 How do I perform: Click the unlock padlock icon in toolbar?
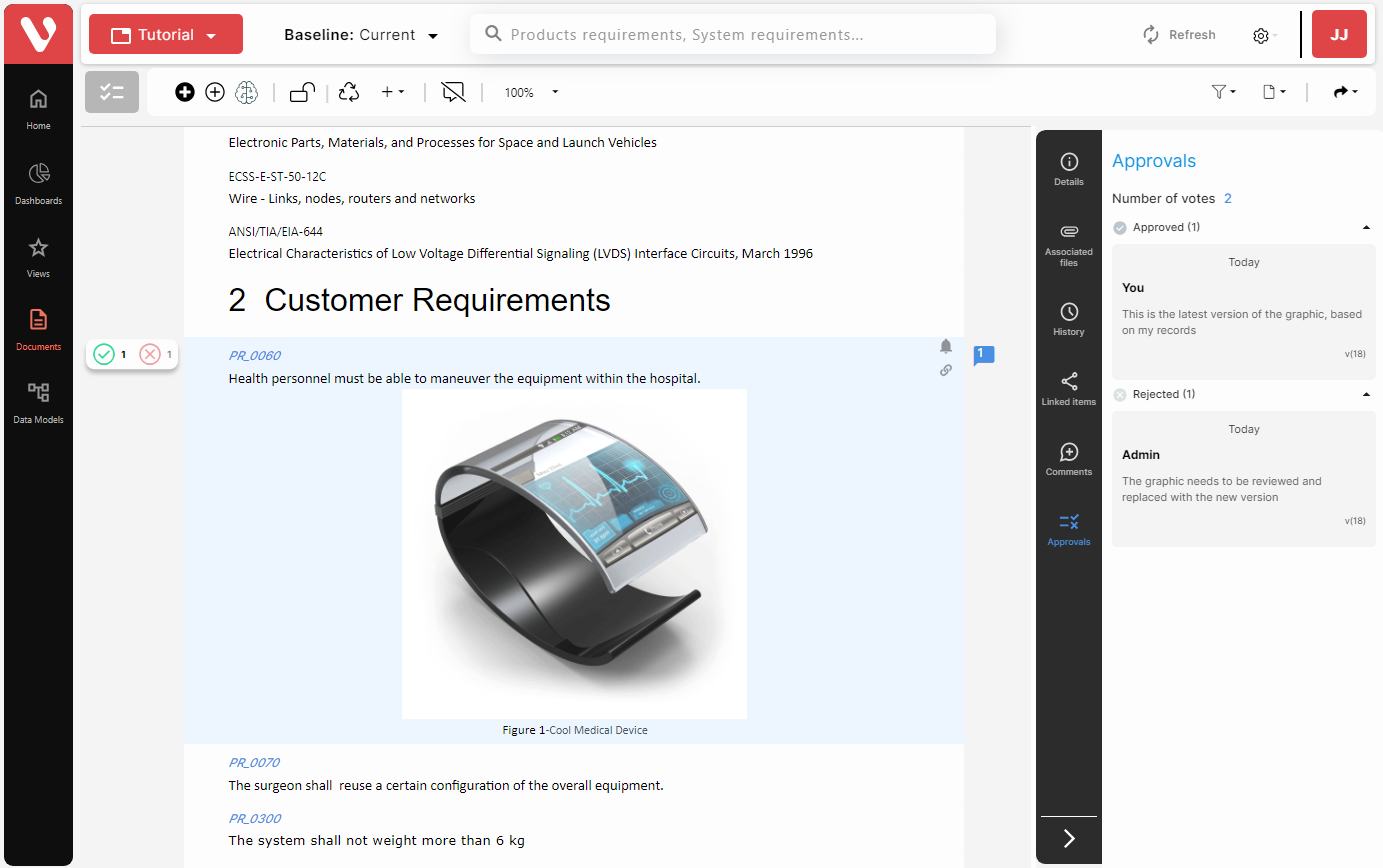click(301, 91)
